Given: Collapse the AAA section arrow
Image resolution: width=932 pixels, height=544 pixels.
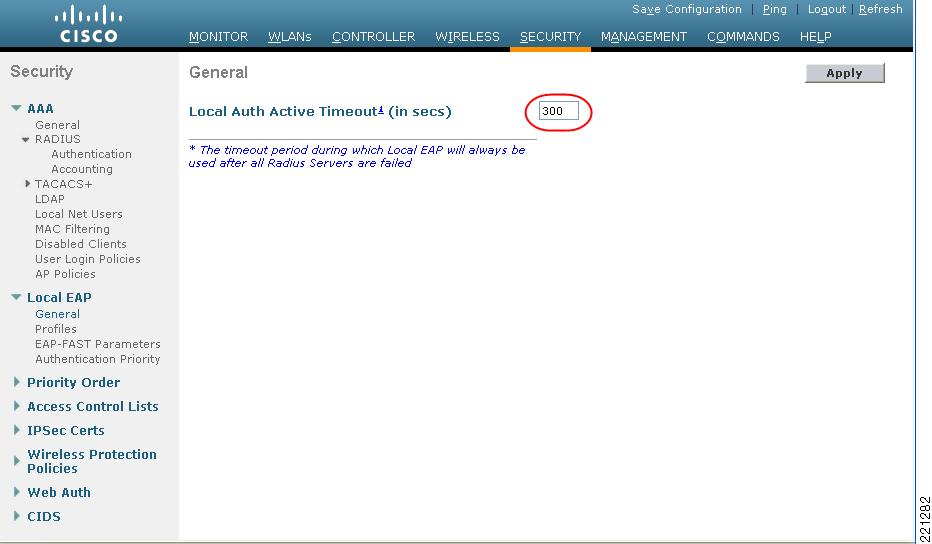Looking at the screenshot, I should pos(16,108).
